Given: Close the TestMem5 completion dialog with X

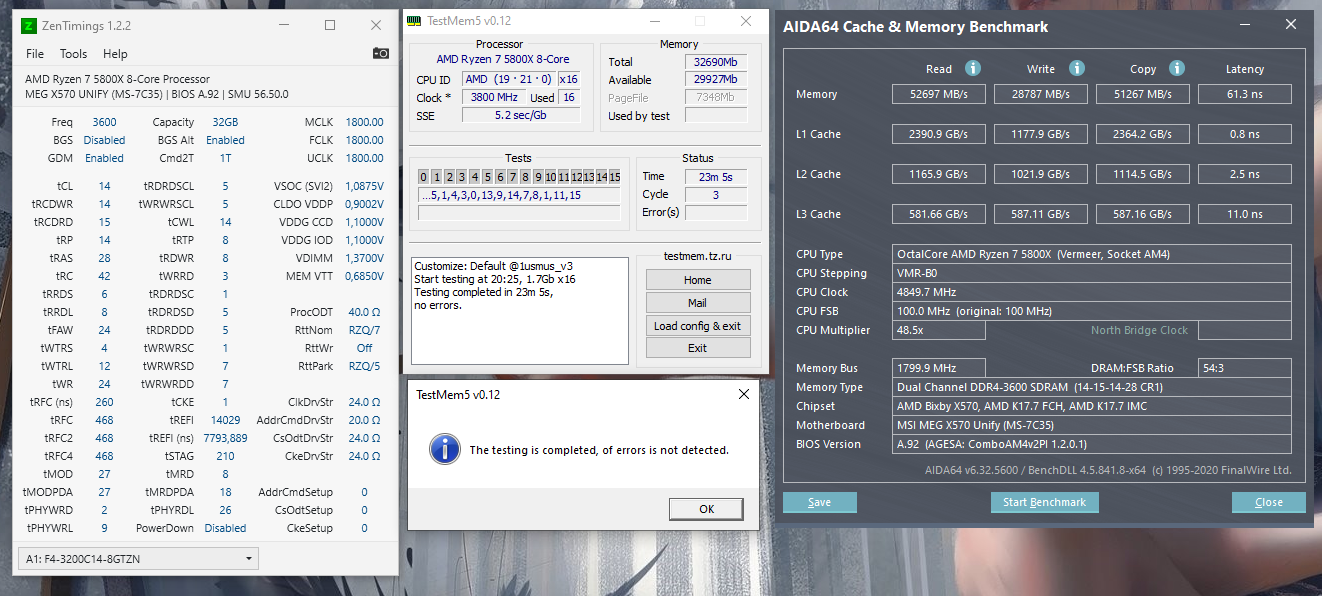Looking at the screenshot, I should click(x=743, y=395).
